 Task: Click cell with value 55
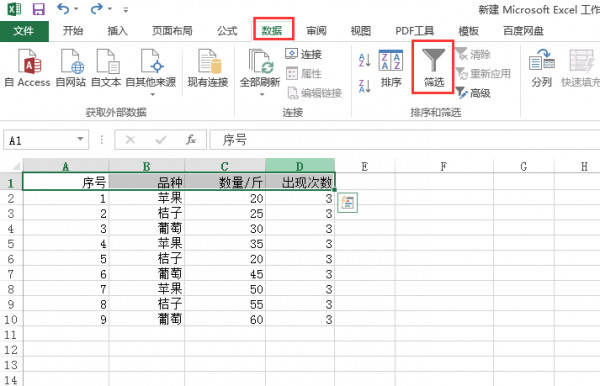point(225,304)
